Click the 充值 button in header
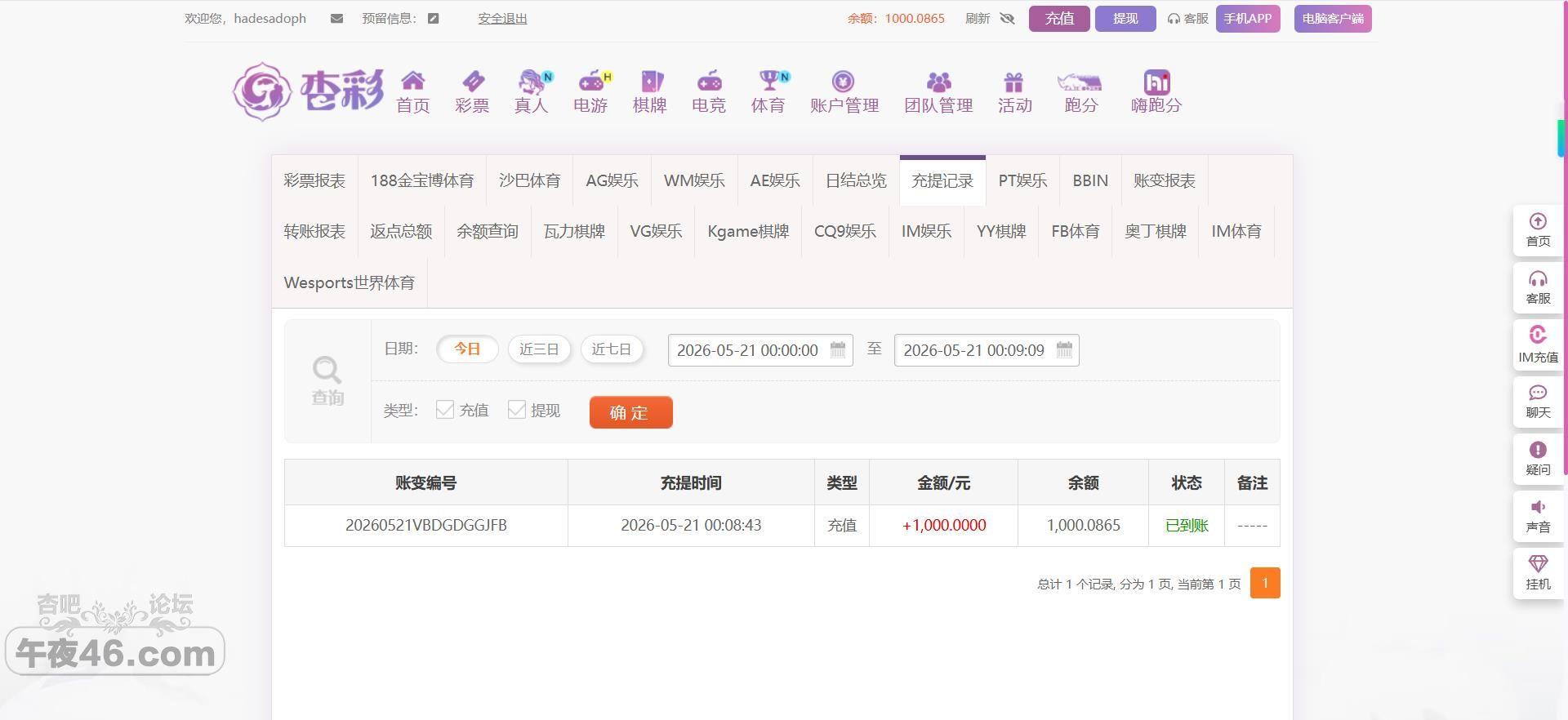Image resolution: width=1568 pixels, height=720 pixels. pos(1059,19)
